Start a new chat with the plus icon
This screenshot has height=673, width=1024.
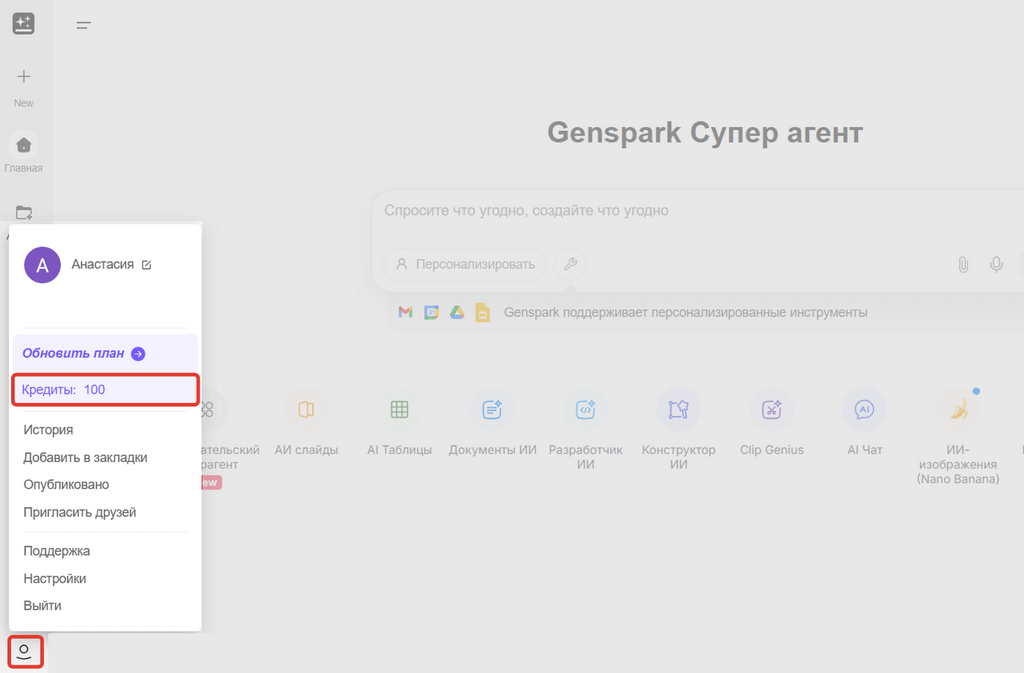[24, 76]
